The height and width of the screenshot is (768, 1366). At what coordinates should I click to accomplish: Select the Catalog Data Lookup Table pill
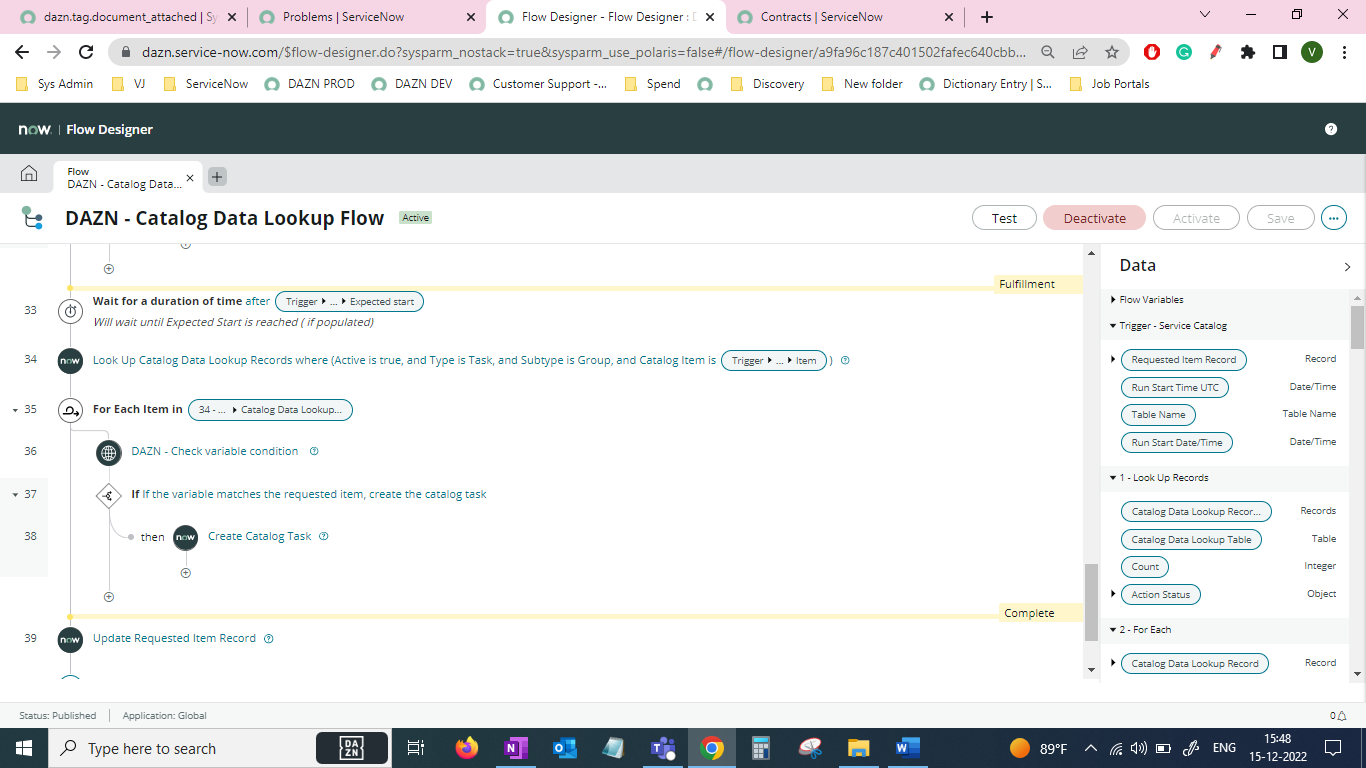(x=1191, y=539)
